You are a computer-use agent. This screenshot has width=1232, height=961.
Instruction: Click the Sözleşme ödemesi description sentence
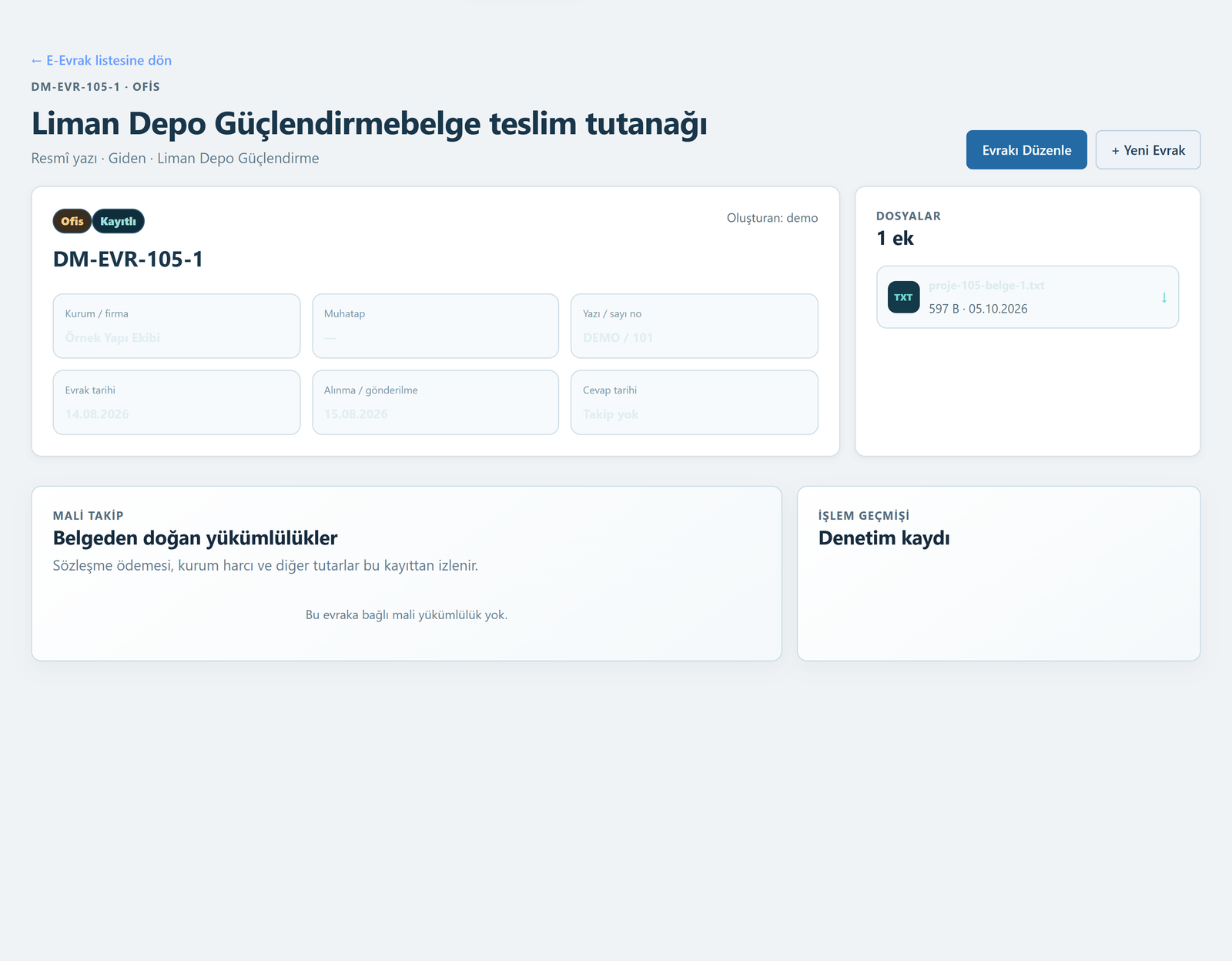266,566
